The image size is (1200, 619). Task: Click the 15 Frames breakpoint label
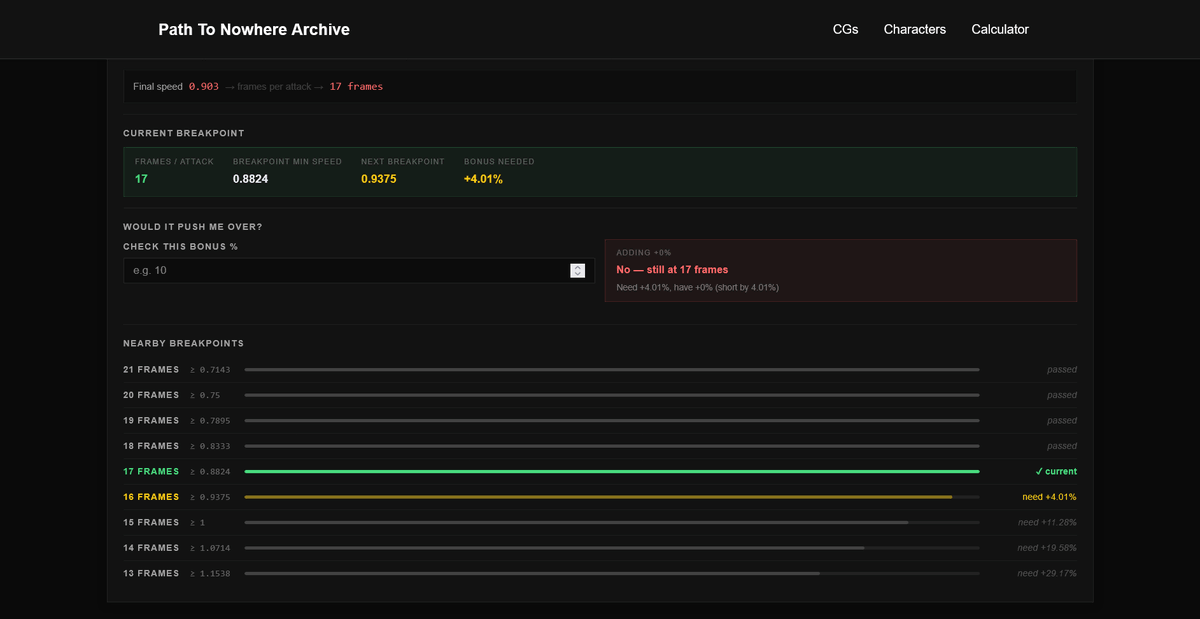[x=151, y=522]
